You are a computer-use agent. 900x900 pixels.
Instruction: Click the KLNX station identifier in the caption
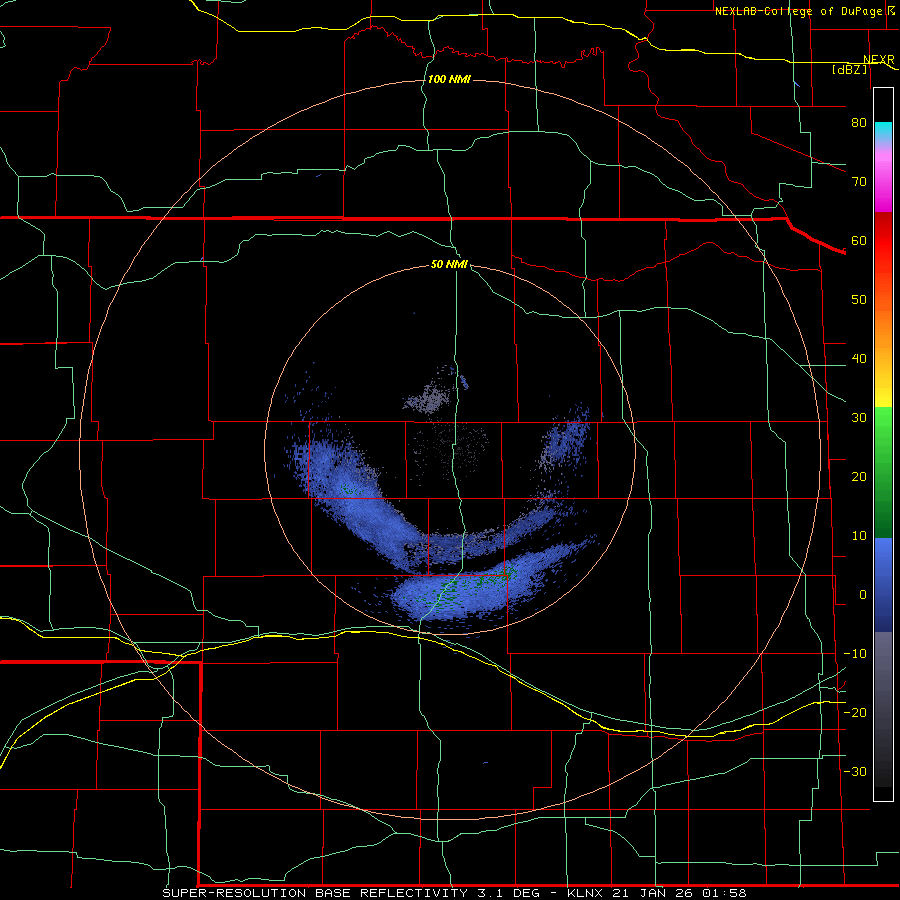pos(584,893)
